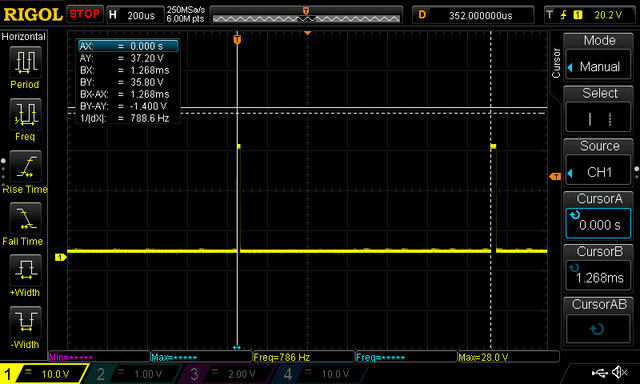Viewport: 640px width, 384px height.
Task: Click the USB status icon
Action: 599,372
